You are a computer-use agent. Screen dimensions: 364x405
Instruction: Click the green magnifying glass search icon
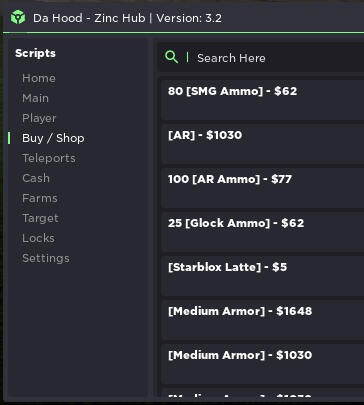pyautogui.click(x=171, y=57)
